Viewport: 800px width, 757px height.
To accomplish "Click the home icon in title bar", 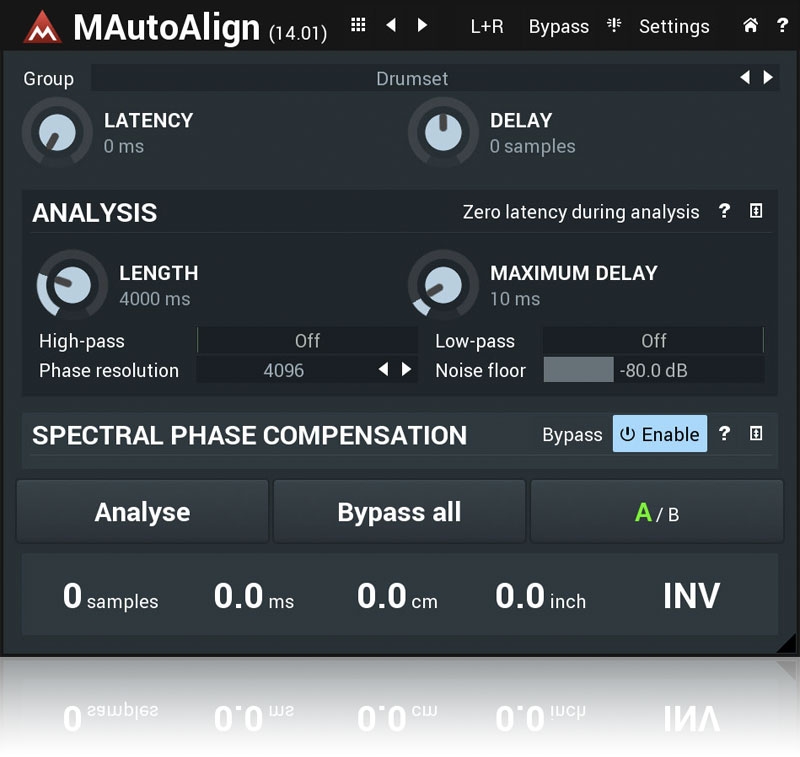I will click(750, 26).
